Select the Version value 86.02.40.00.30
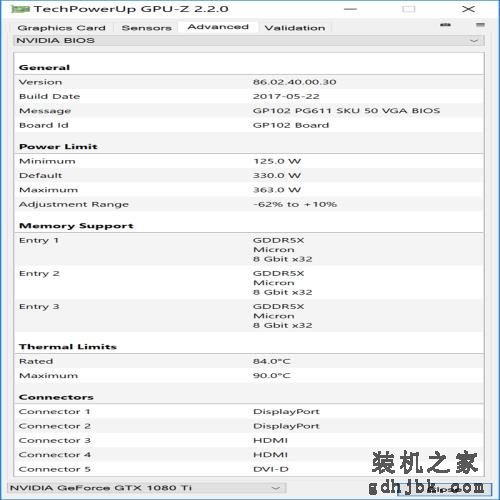 (x=295, y=82)
